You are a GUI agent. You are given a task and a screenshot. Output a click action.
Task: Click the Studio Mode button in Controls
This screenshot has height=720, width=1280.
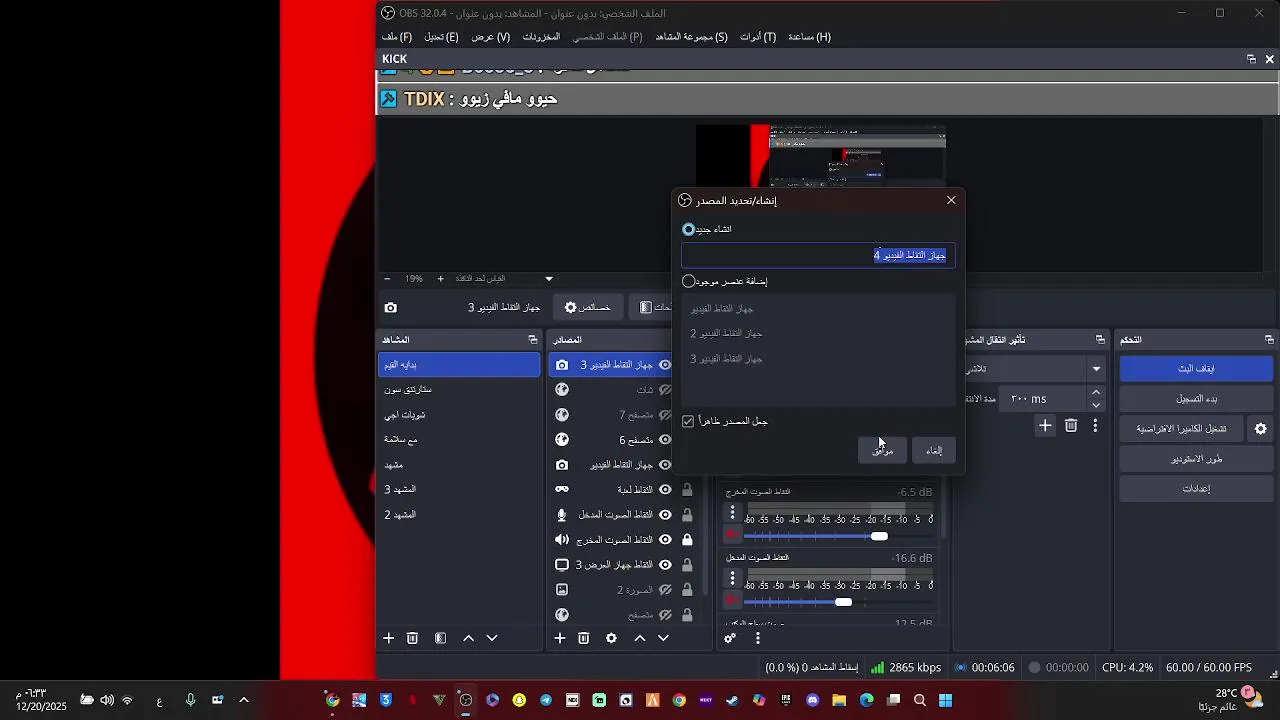pos(1196,459)
